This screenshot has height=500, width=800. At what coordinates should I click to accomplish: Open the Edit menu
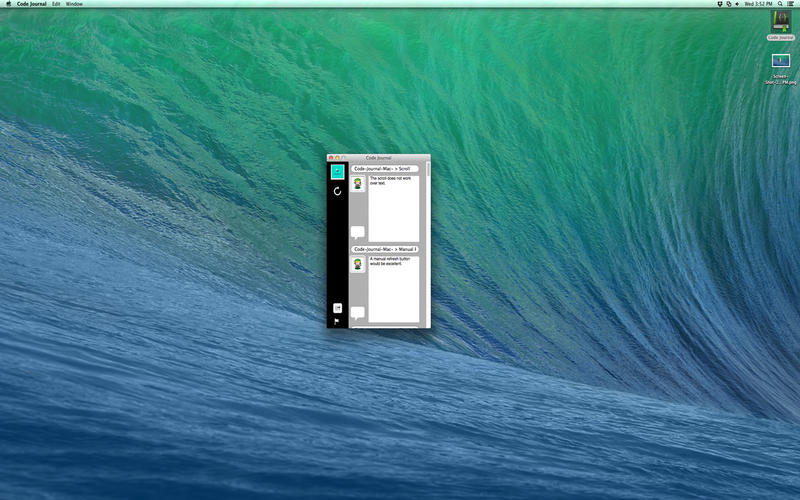(x=56, y=4)
